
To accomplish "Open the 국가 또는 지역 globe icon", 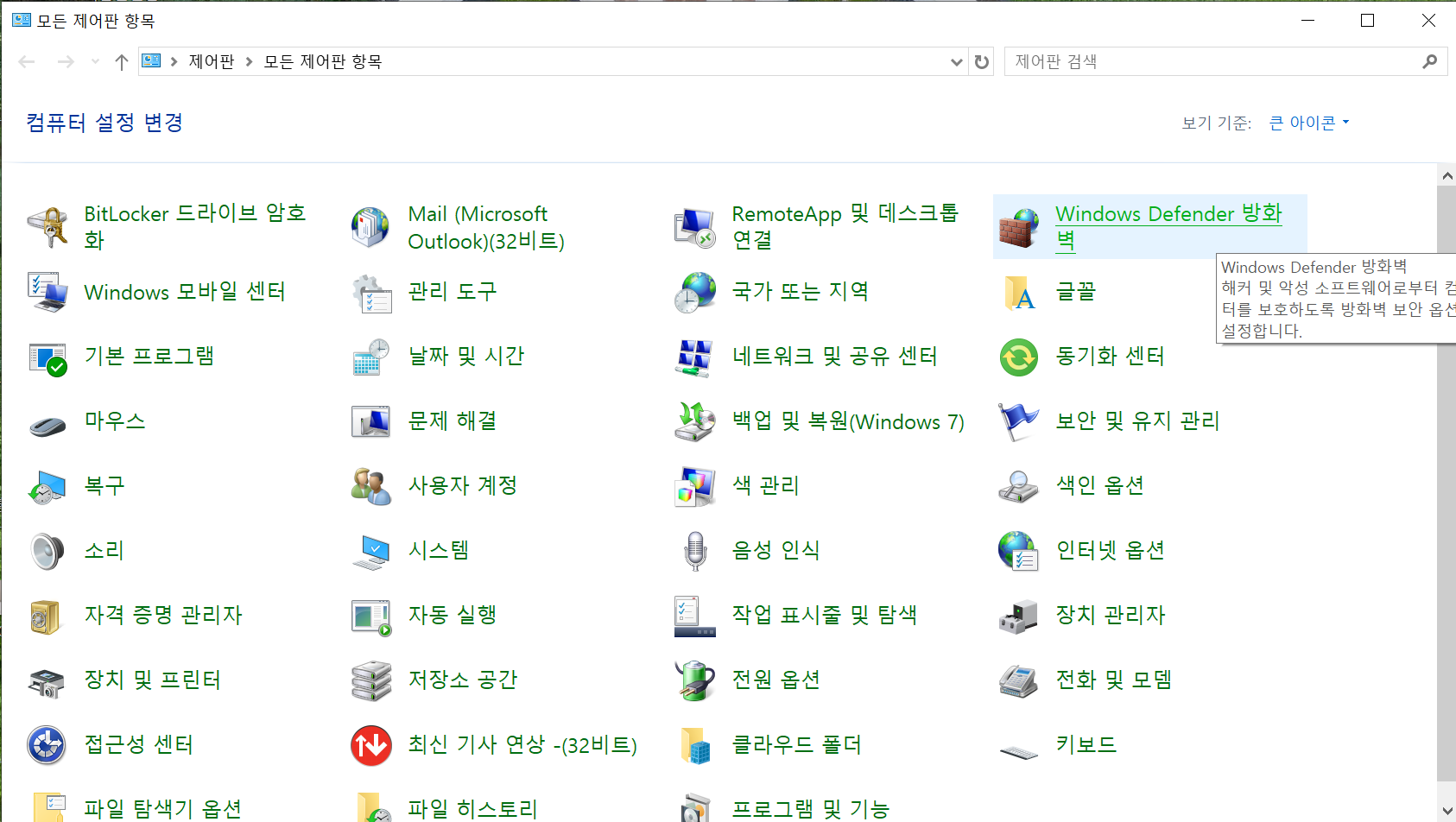I will (x=695, y=292).
